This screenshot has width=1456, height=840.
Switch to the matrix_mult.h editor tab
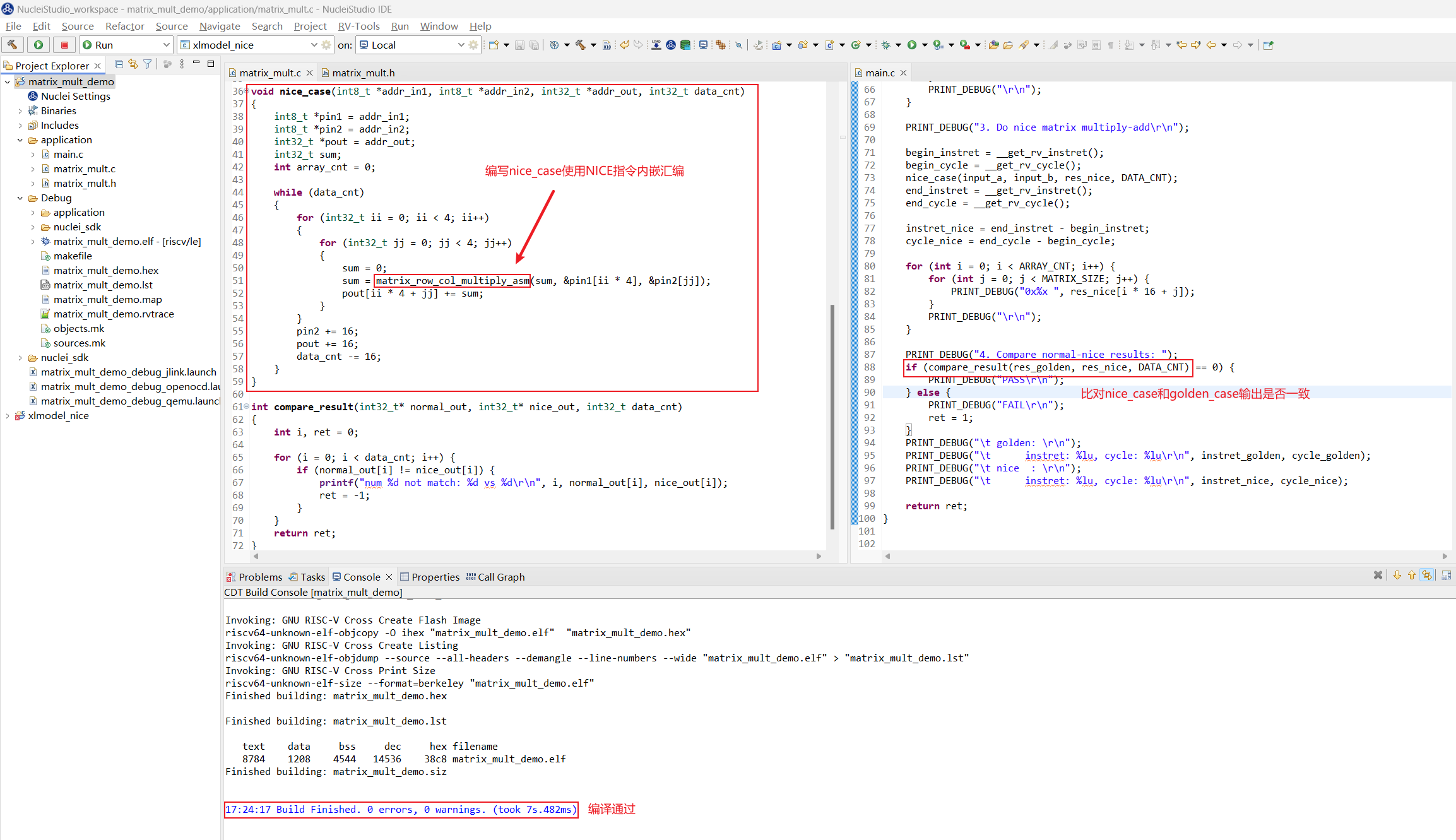click(x=358, y=73)
